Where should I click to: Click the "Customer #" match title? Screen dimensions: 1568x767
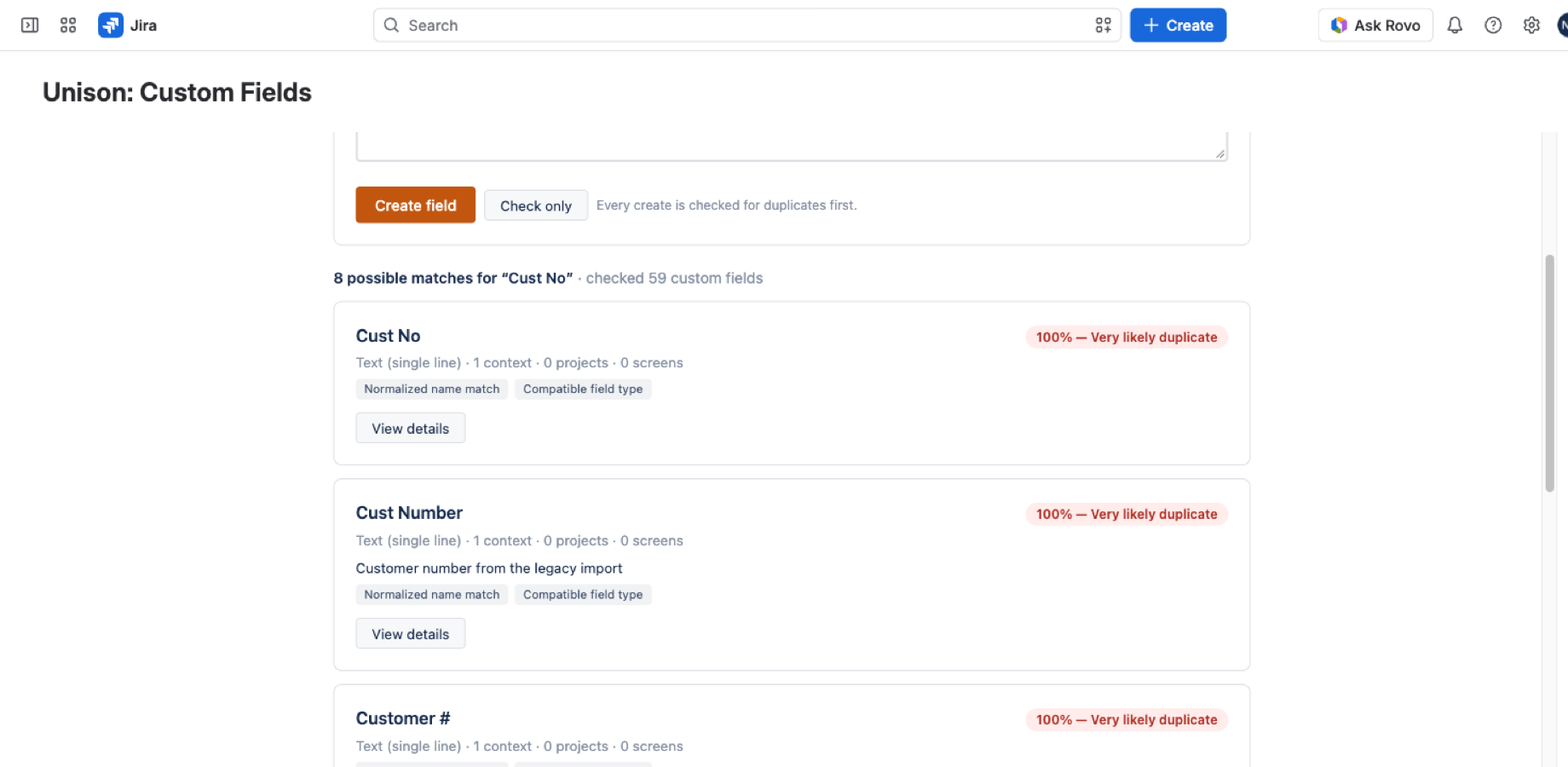[403, 718]
